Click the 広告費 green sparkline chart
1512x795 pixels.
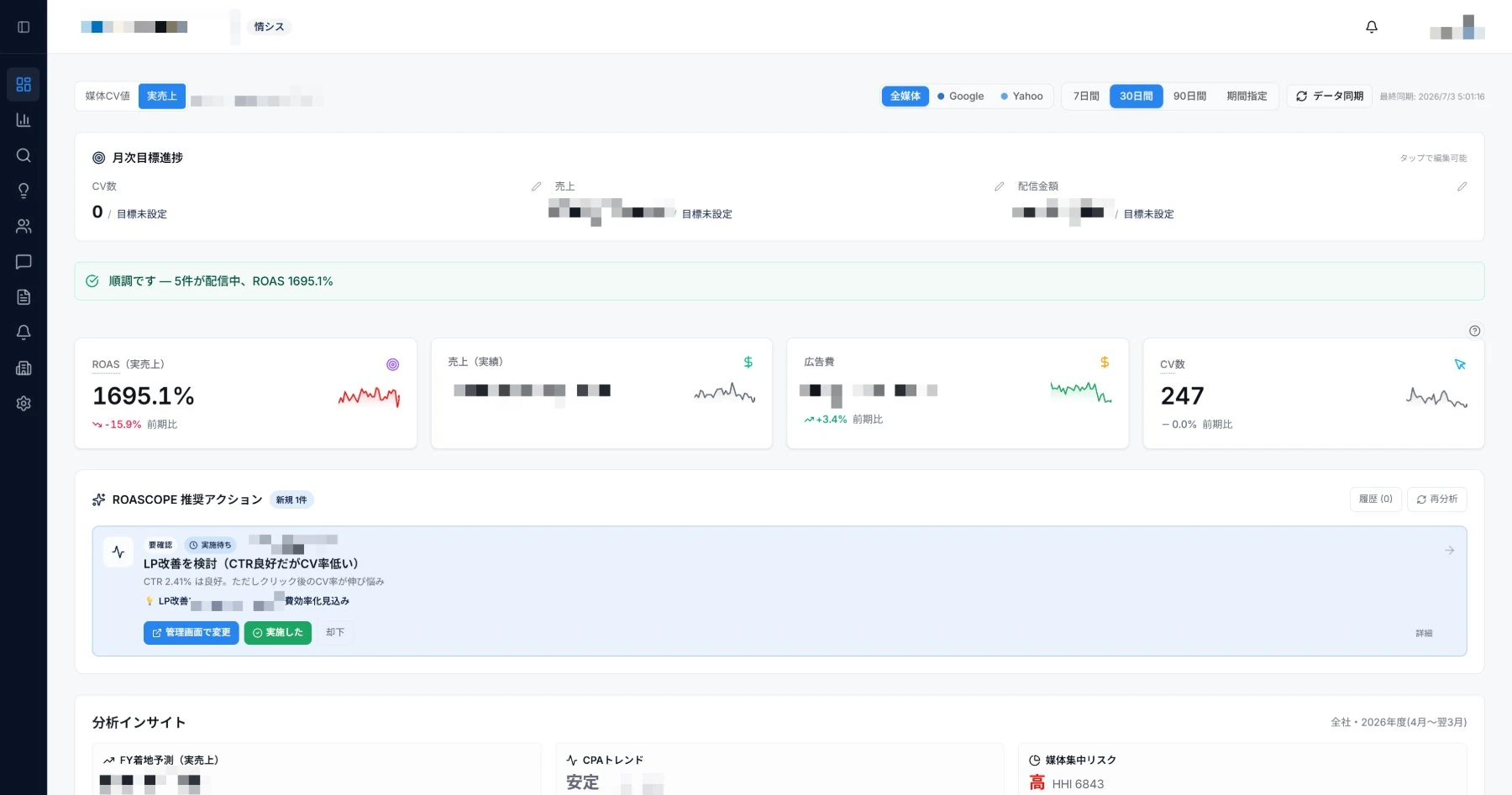tap(1081, 391)
